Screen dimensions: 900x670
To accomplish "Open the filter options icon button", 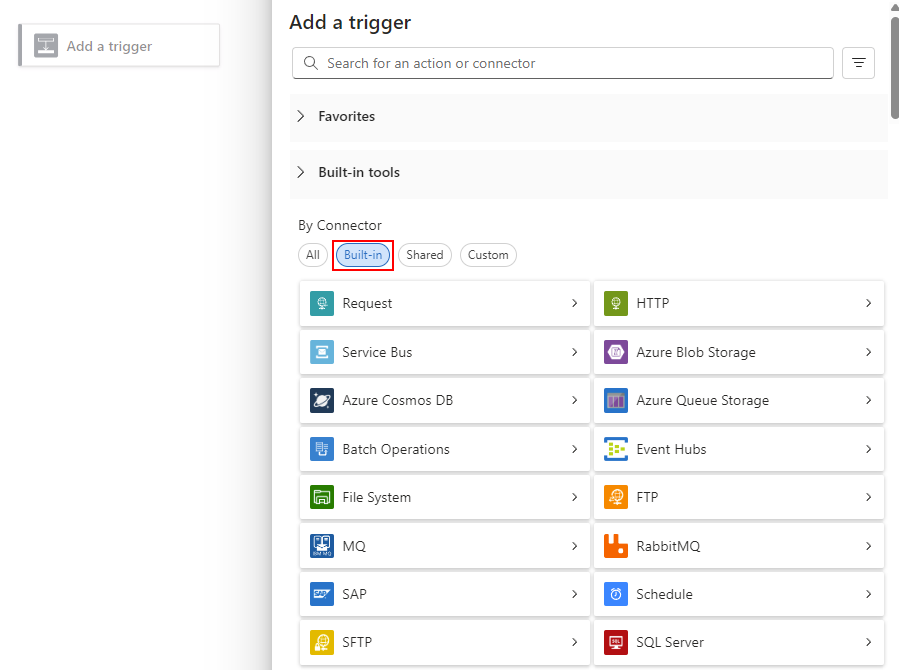I will coord(858,63).
